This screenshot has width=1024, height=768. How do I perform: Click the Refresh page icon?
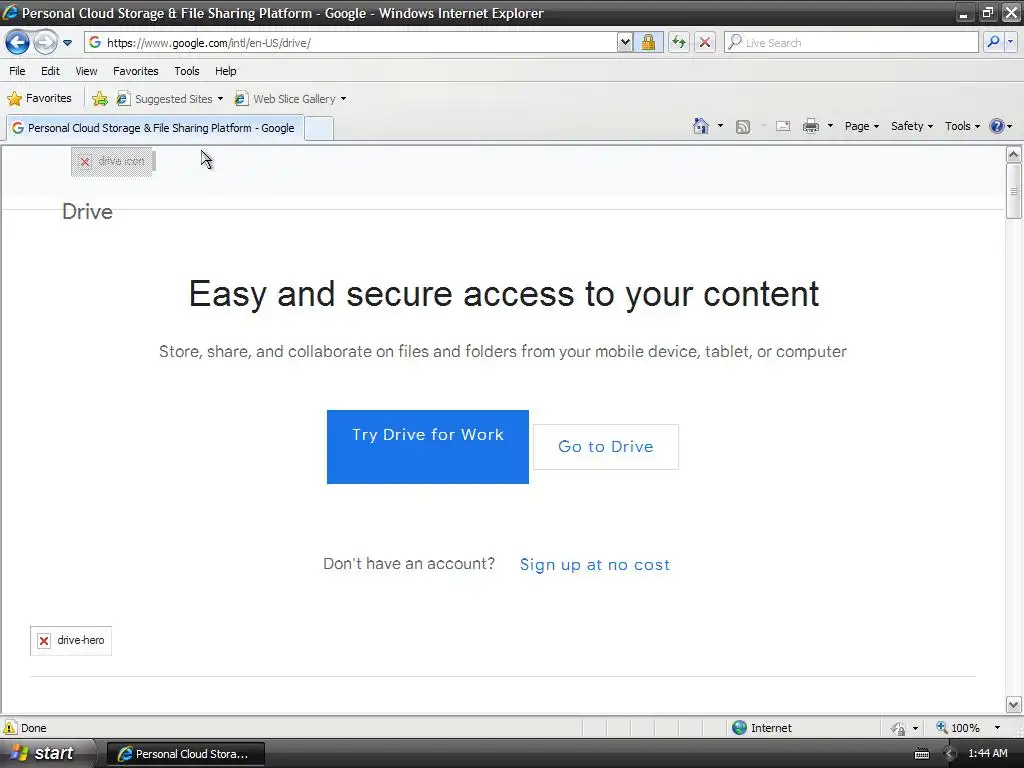point(679,42)
